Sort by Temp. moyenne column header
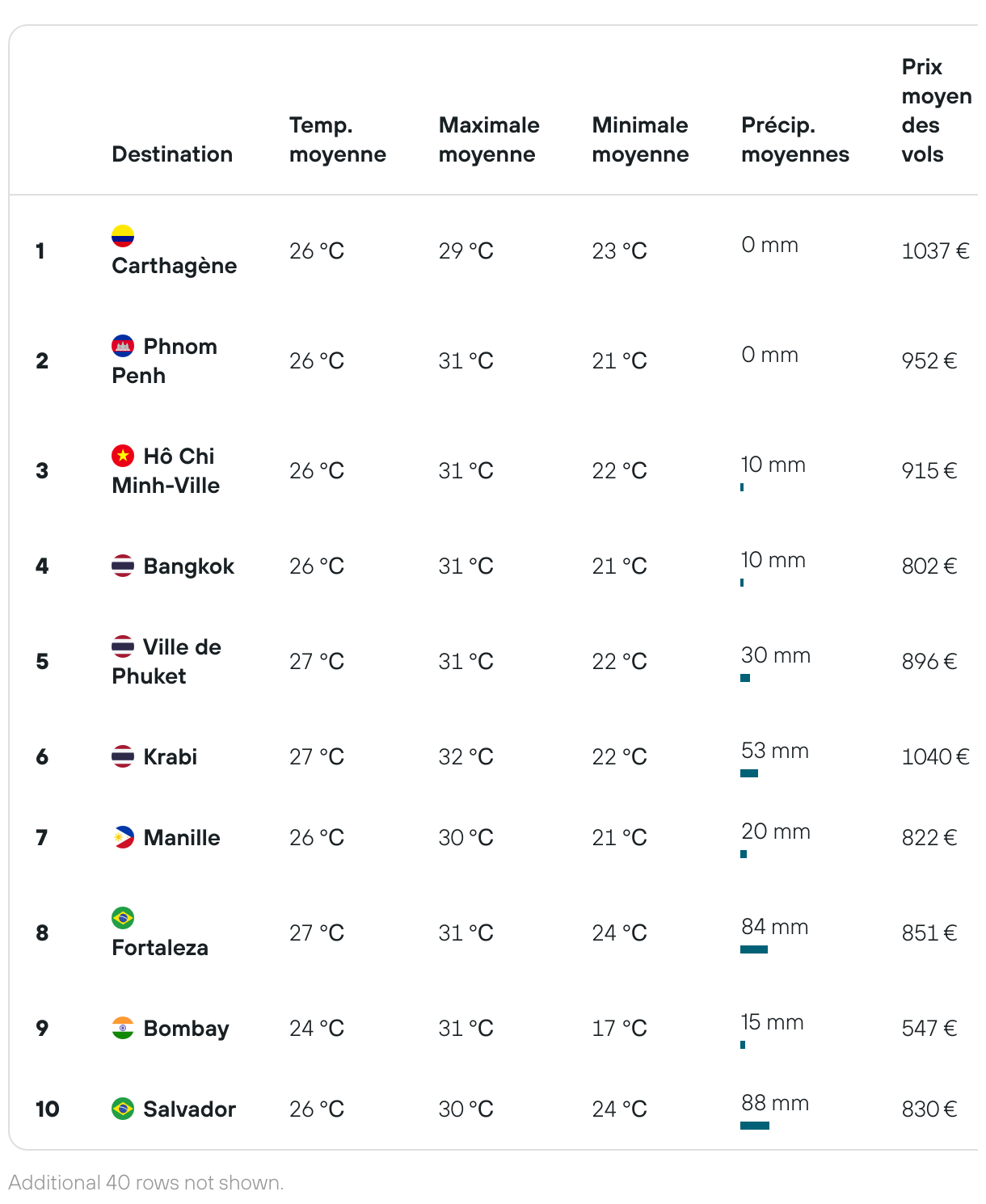This screenshot has height=1204, width=986. click(338, 140)
